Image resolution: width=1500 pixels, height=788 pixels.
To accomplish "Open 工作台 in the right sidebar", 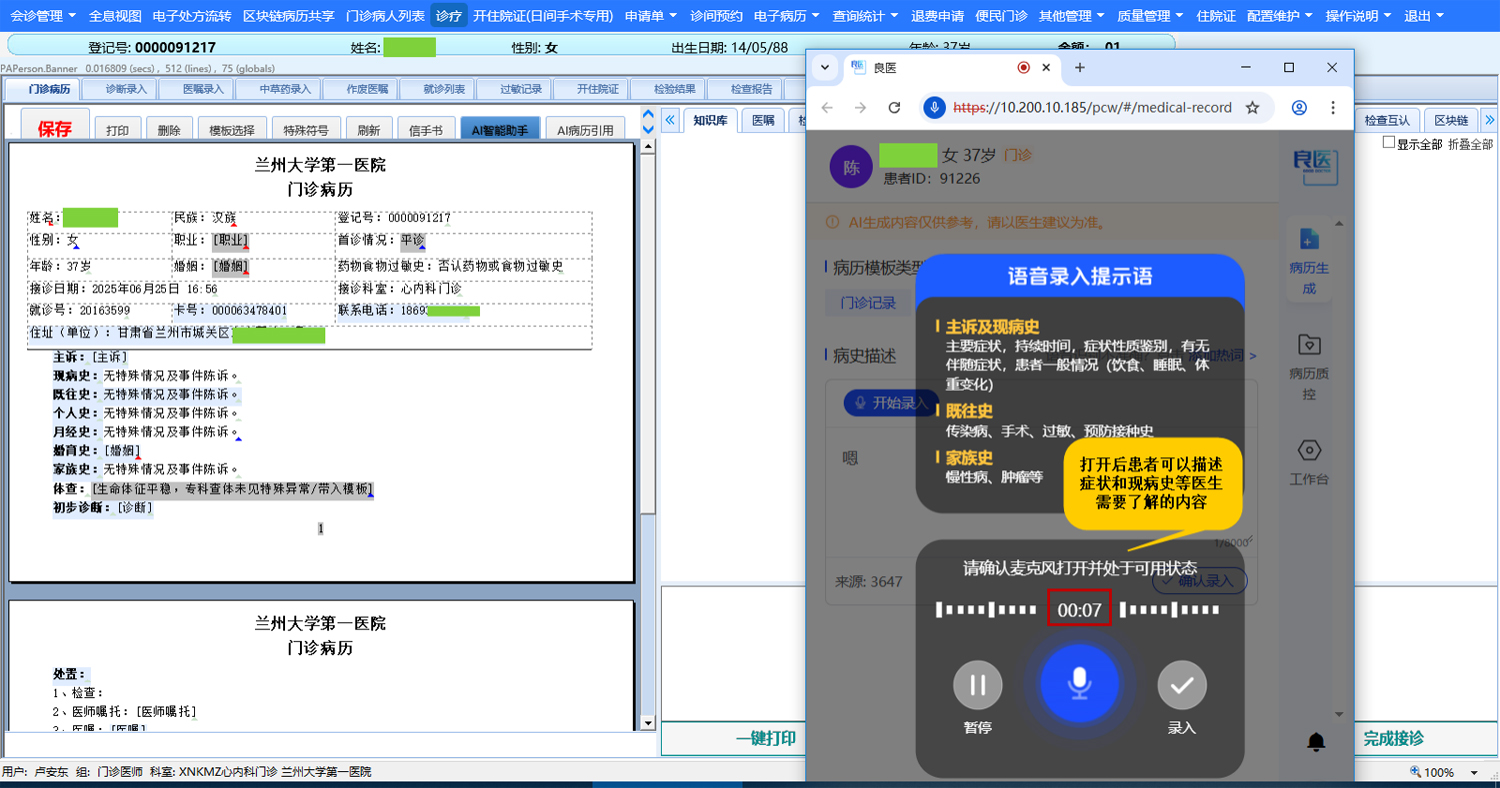I will click(1309, 462).
